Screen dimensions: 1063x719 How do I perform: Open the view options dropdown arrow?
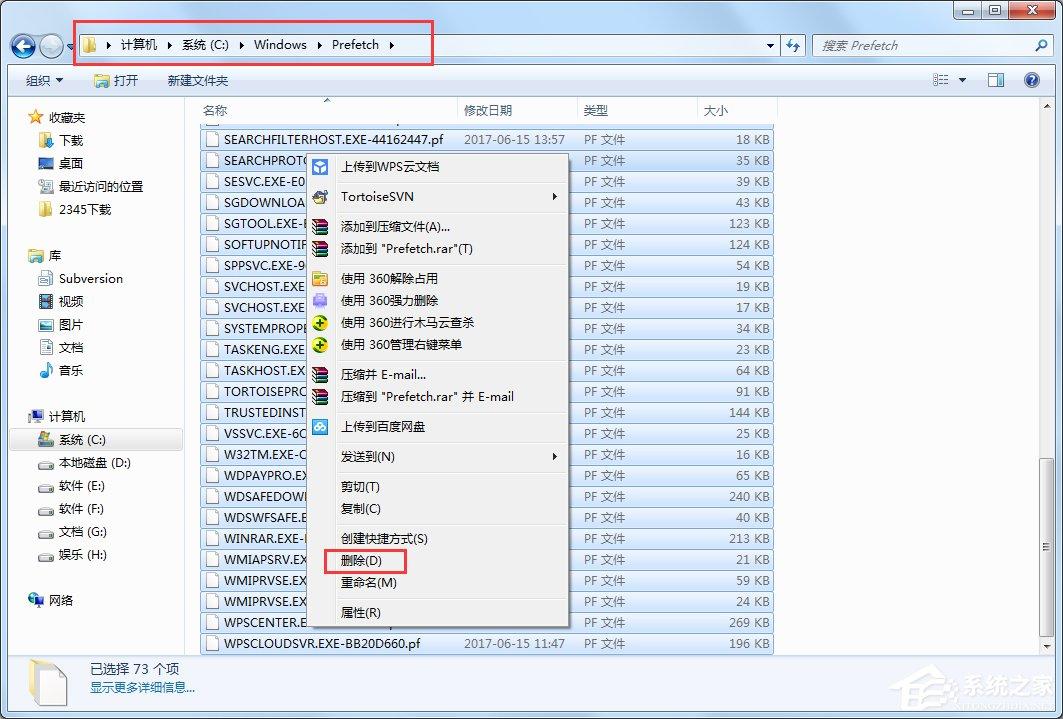962,80
